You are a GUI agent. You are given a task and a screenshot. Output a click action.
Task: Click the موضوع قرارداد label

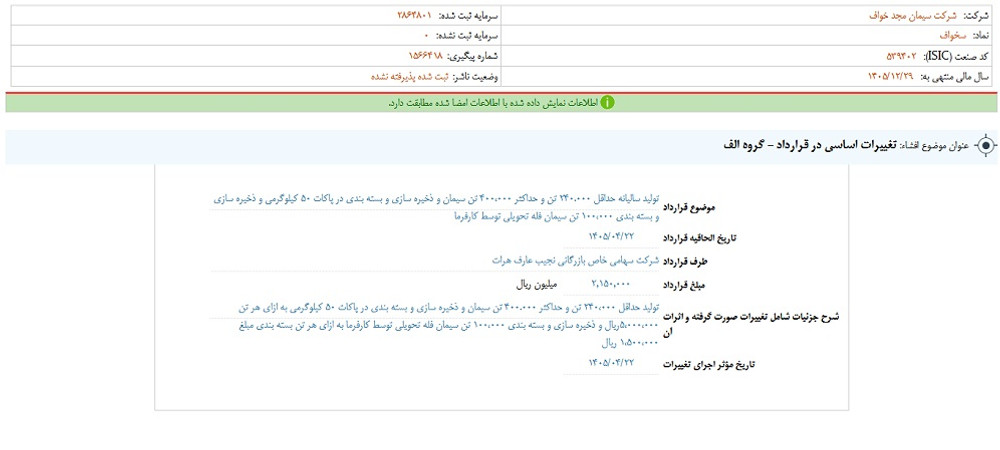689,208
